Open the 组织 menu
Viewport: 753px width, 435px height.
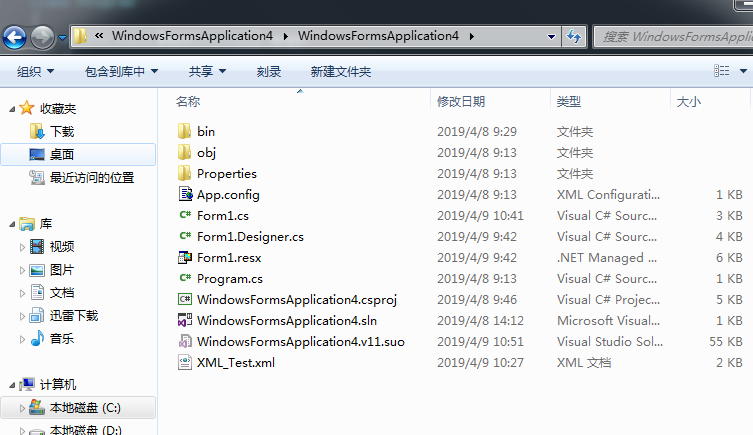click(x=35, y=72)
